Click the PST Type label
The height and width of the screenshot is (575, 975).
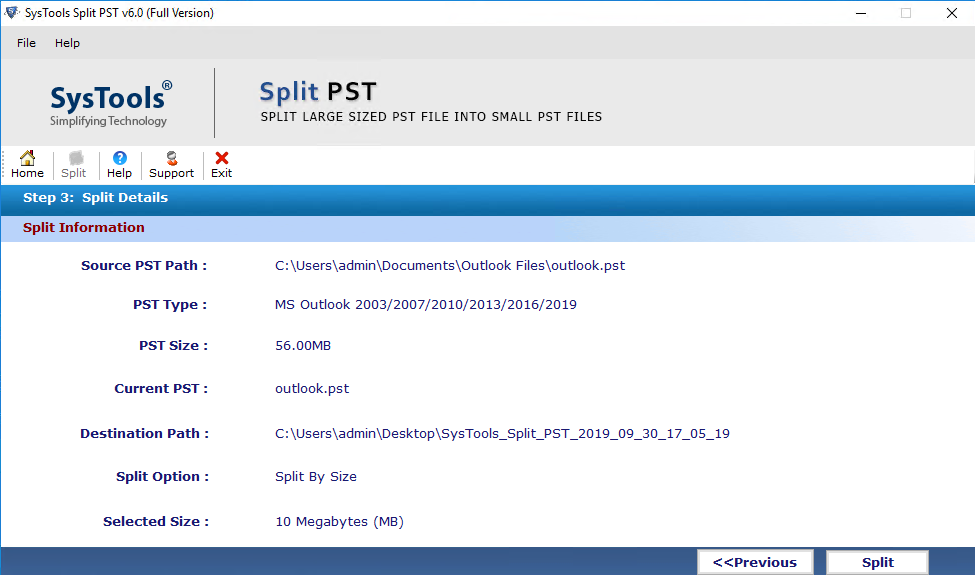click(170, 305)
